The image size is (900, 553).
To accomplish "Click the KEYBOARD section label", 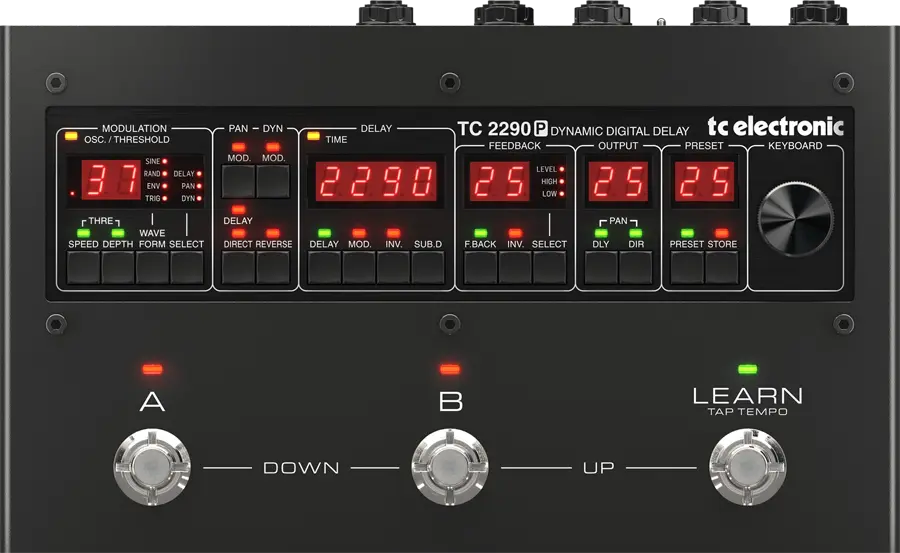I will click(795, 146).
